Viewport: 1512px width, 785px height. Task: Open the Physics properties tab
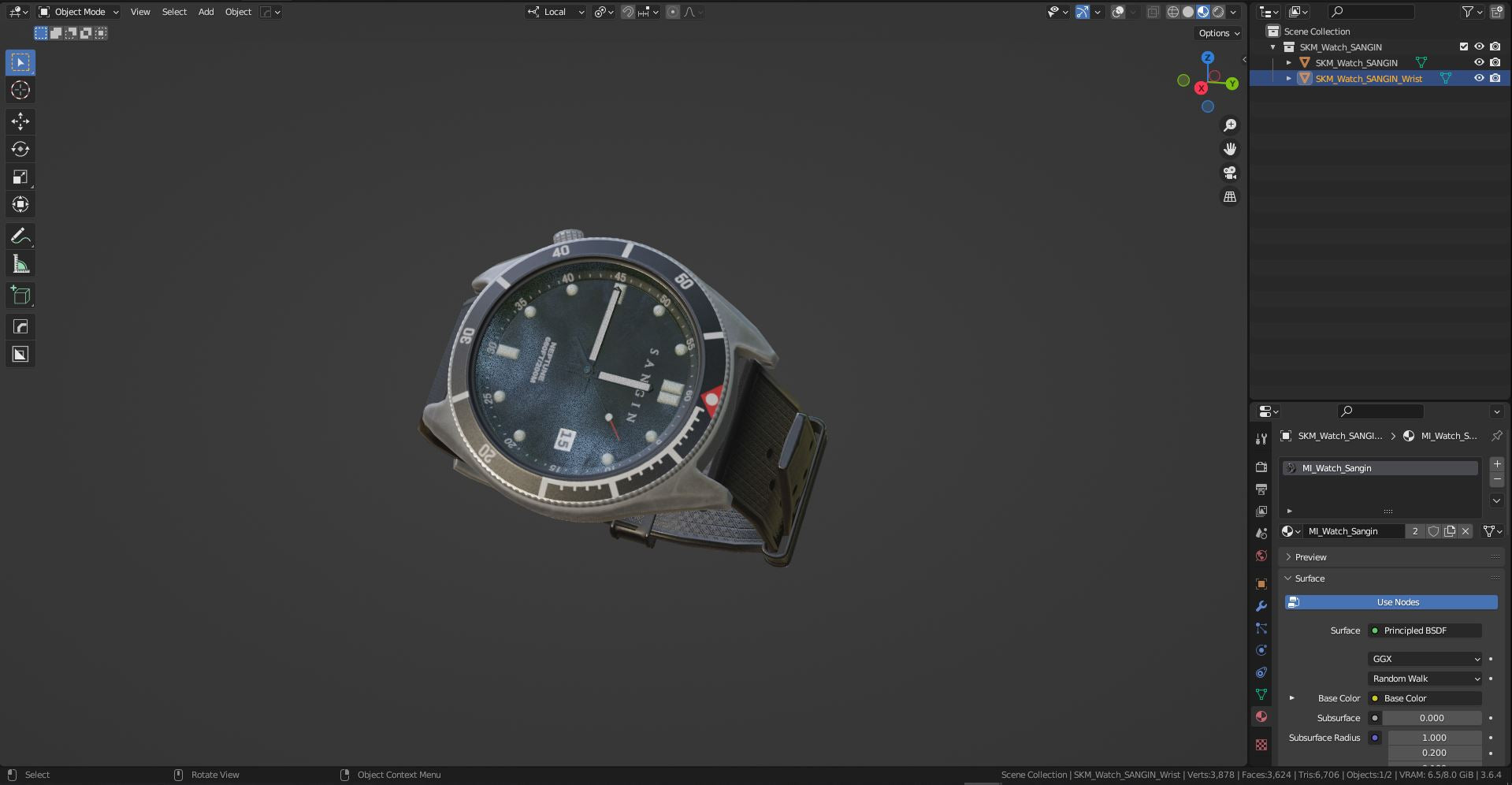(1261, 650)
